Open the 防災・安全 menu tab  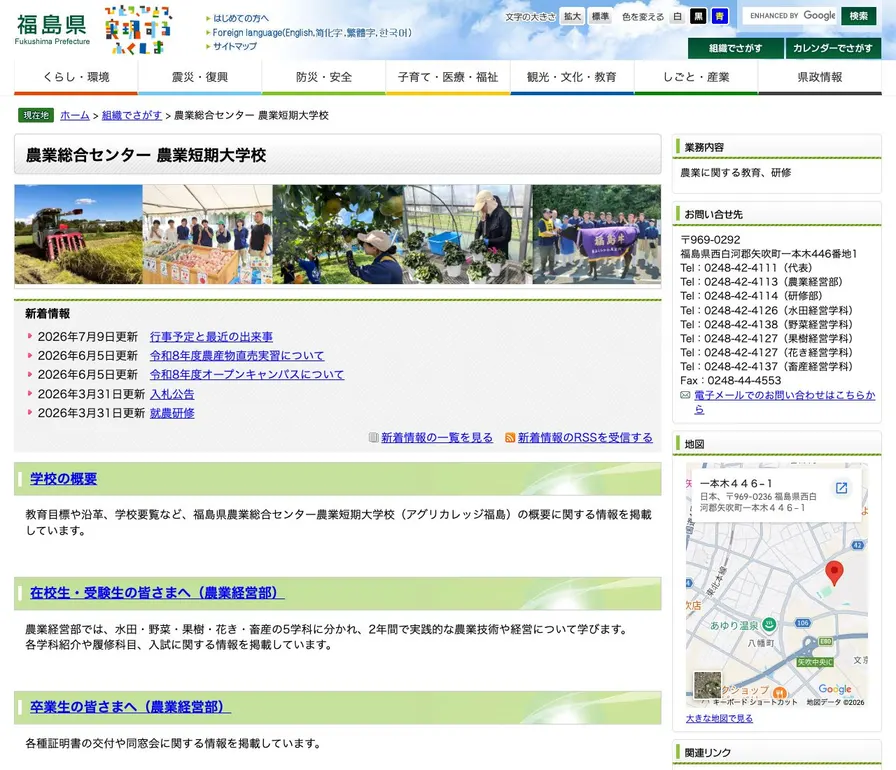coord(324,77)
